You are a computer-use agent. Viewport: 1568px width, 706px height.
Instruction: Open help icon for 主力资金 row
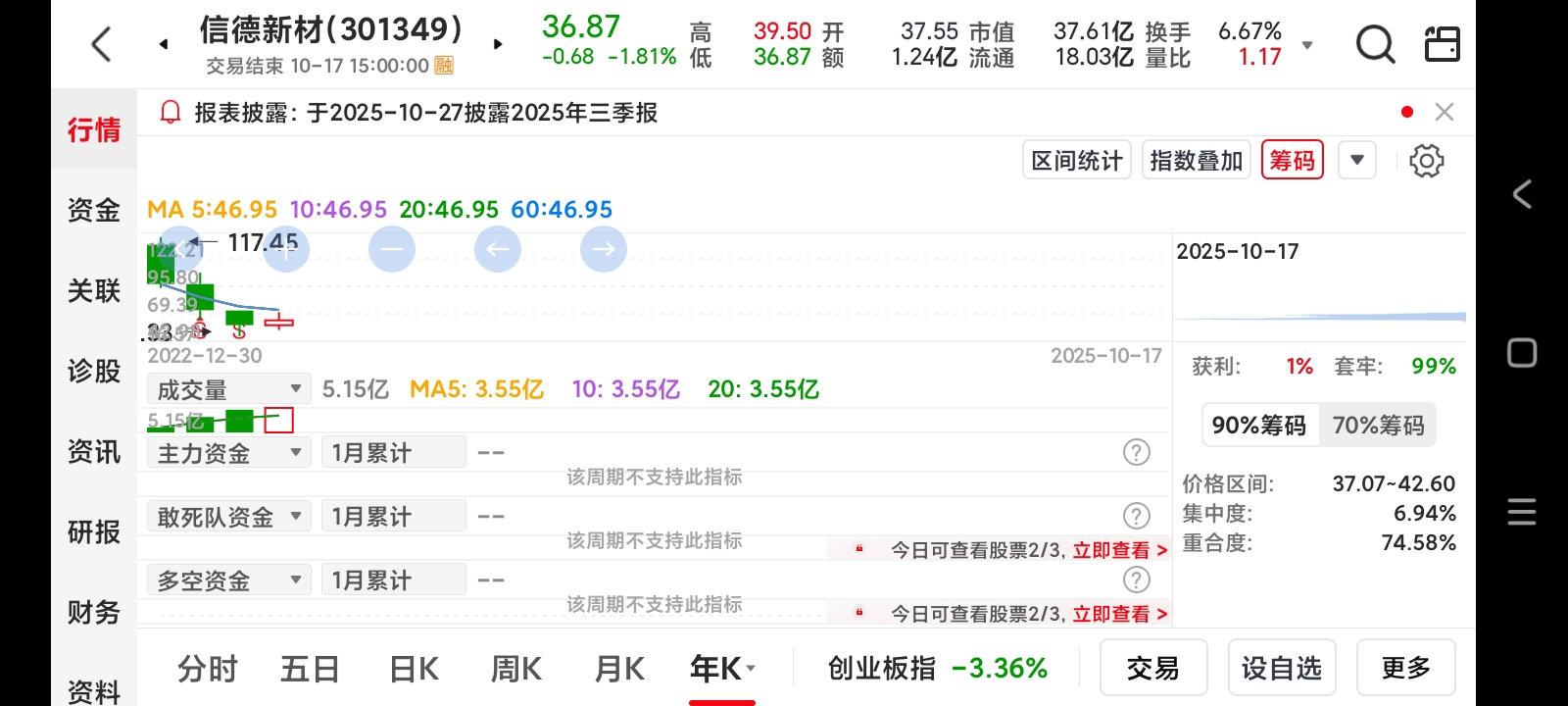point(1136,452)
